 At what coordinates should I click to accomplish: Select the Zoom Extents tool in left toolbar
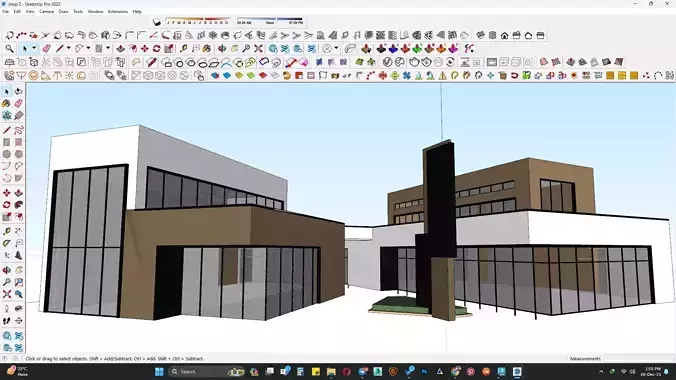6,294
